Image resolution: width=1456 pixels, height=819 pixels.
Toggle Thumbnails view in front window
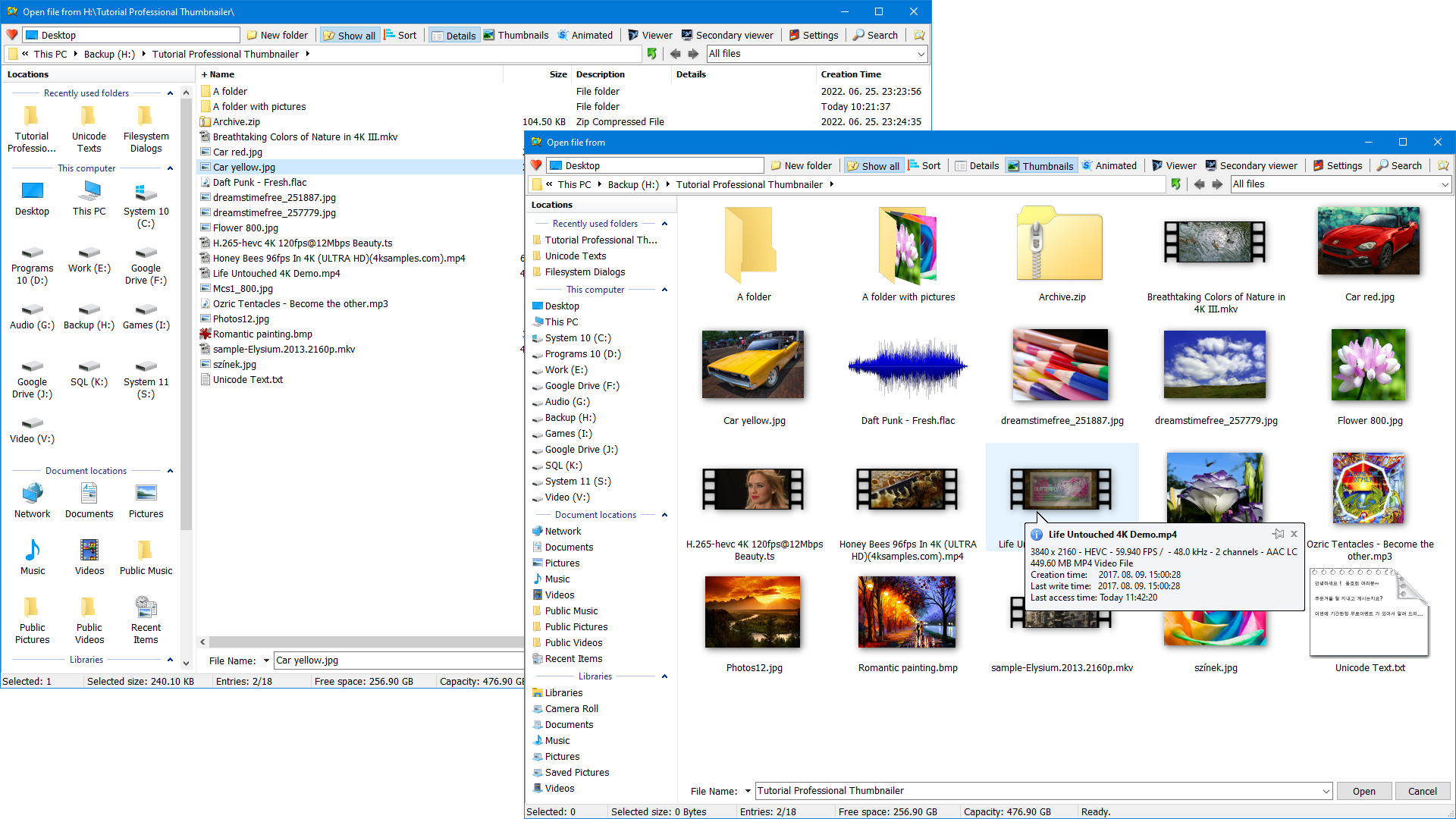pos(1040,165)
